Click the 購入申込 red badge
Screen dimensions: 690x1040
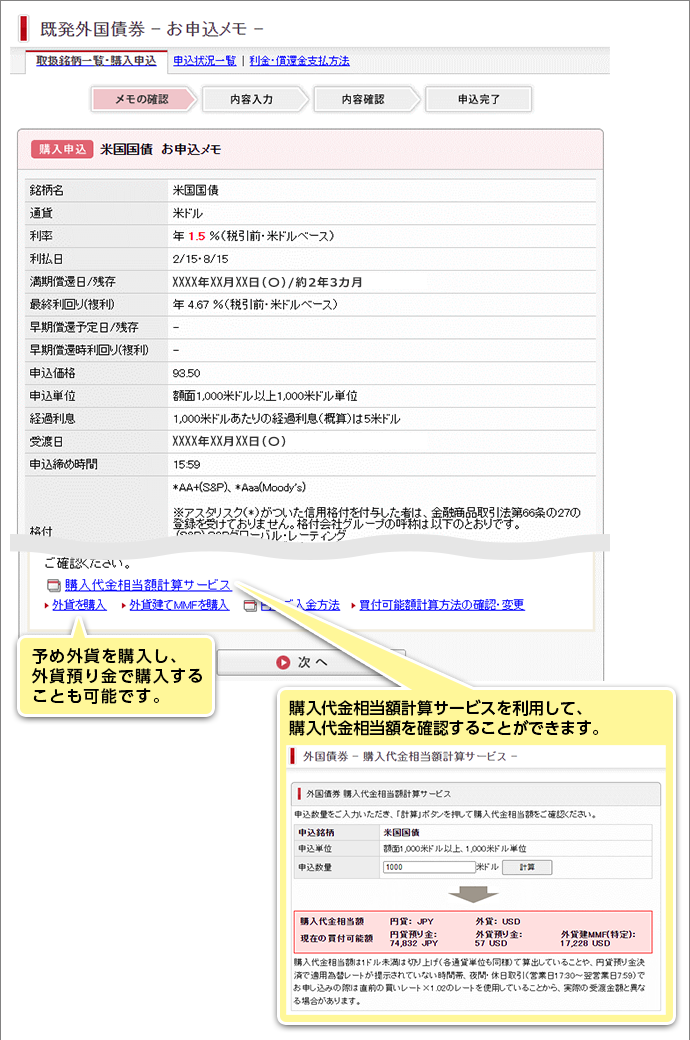[62, 149]
